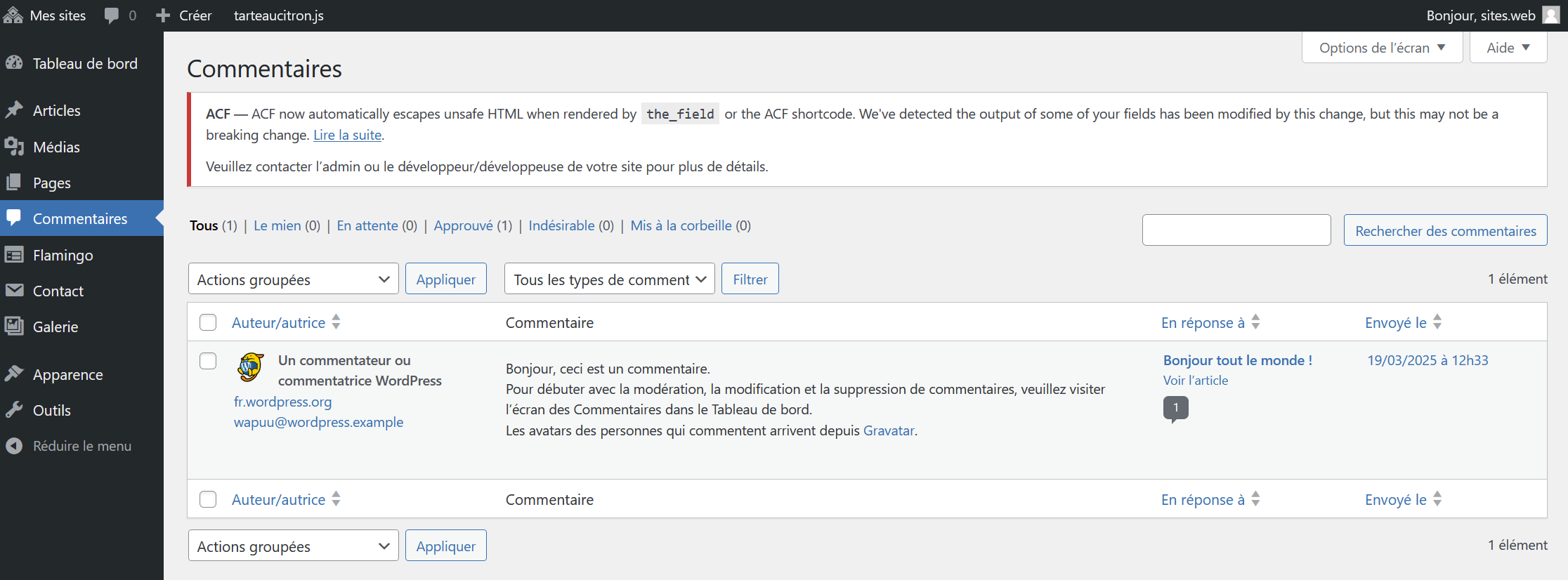Viewport: 1568px width, 580px height.
Task: Click the Créer plus icon
Action: (x=163, y=15)
